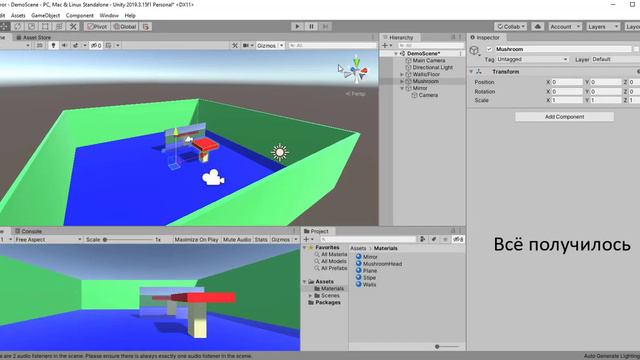Open the Help menu
The image size is (640, 360).
click(130, 16)
